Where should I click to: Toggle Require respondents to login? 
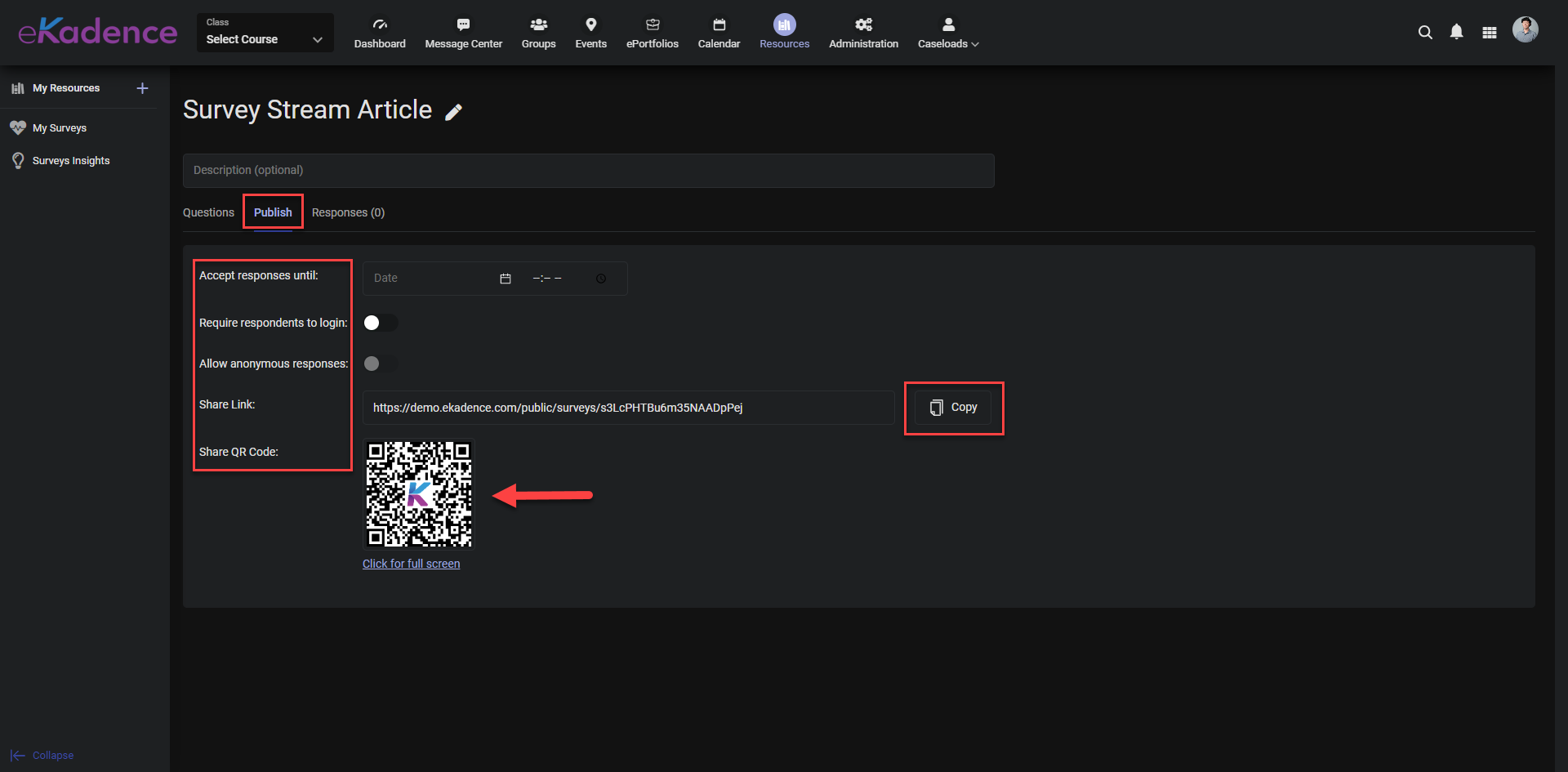click(381, 323)
